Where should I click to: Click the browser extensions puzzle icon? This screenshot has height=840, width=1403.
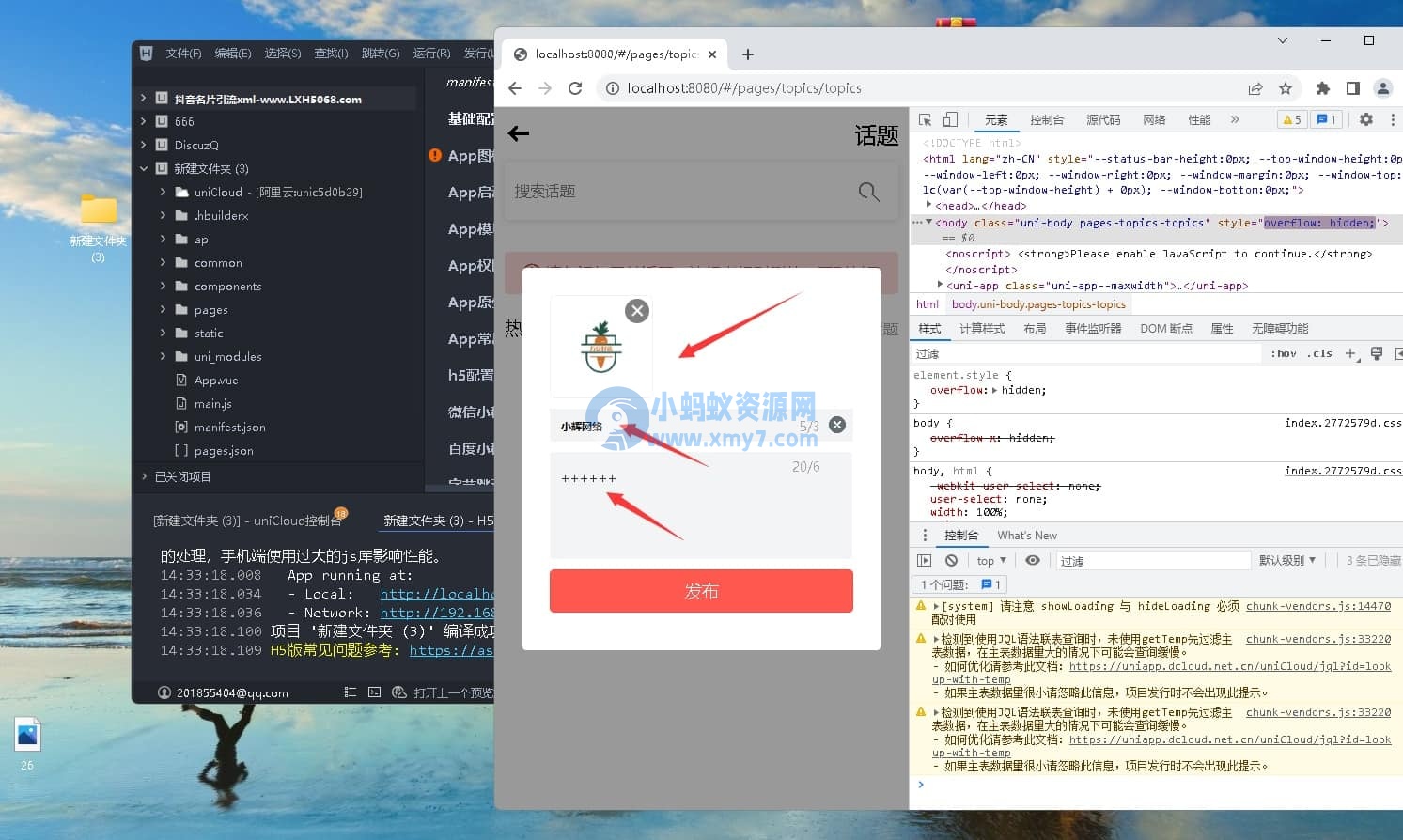click(1323, 87)
